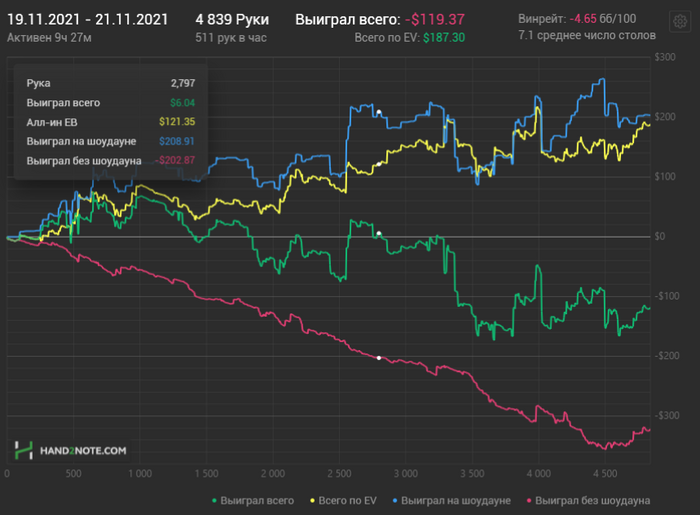Click the white marker on the yellow EV line

[379, 164]
